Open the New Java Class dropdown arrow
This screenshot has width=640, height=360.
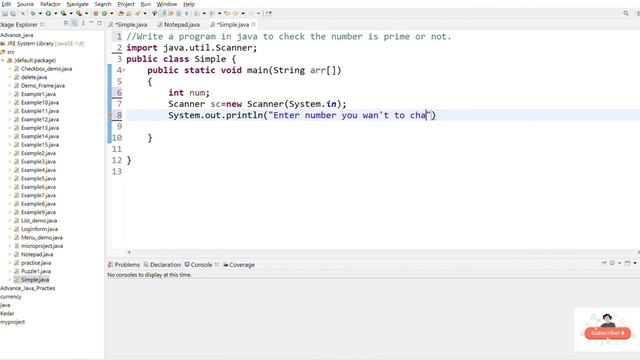(x=111, y=13)
